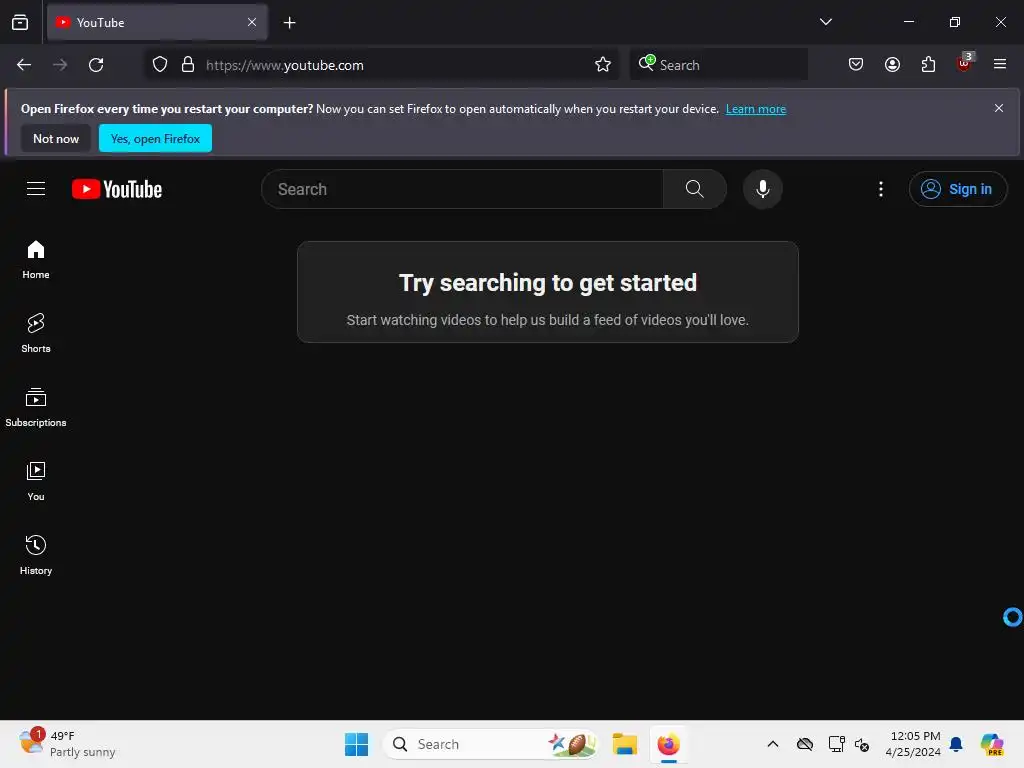Click the Firefox toolbar Search box
The height and width of the screenshot is (768, 1024).
coord(718,65)
